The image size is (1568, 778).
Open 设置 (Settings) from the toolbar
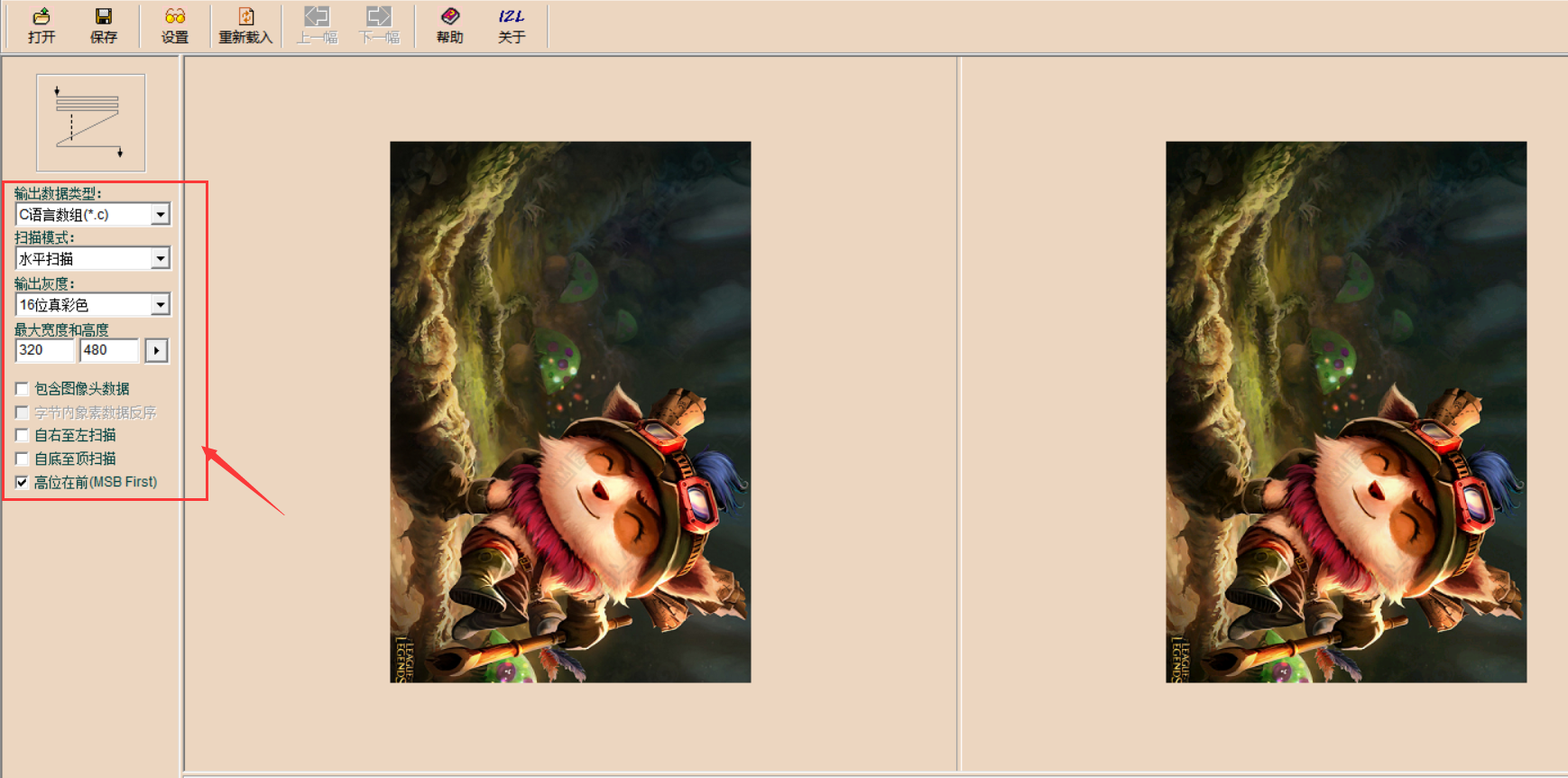point(175,25)
